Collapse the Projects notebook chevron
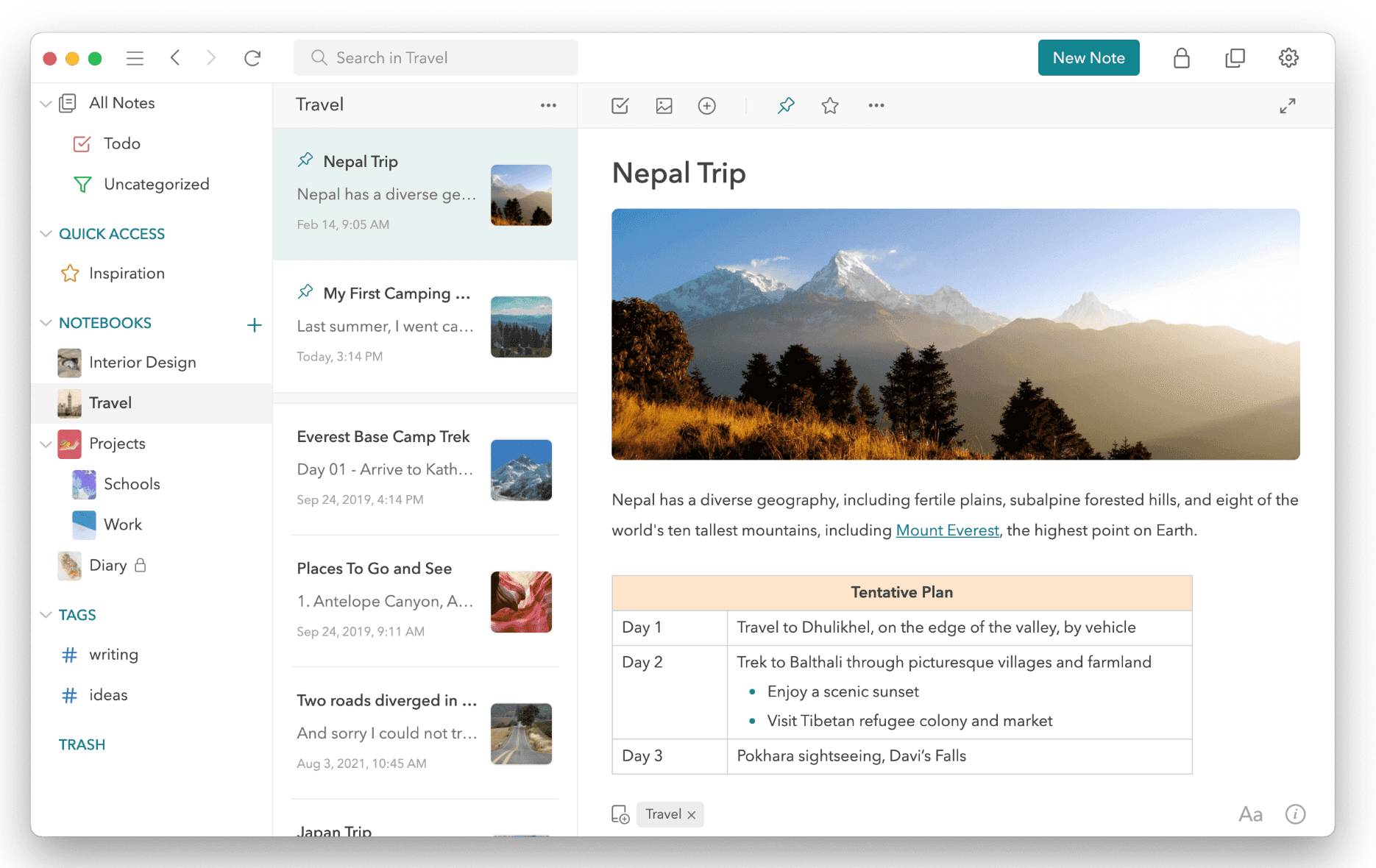Screen dimensions: 1376x868 (46, 444)
